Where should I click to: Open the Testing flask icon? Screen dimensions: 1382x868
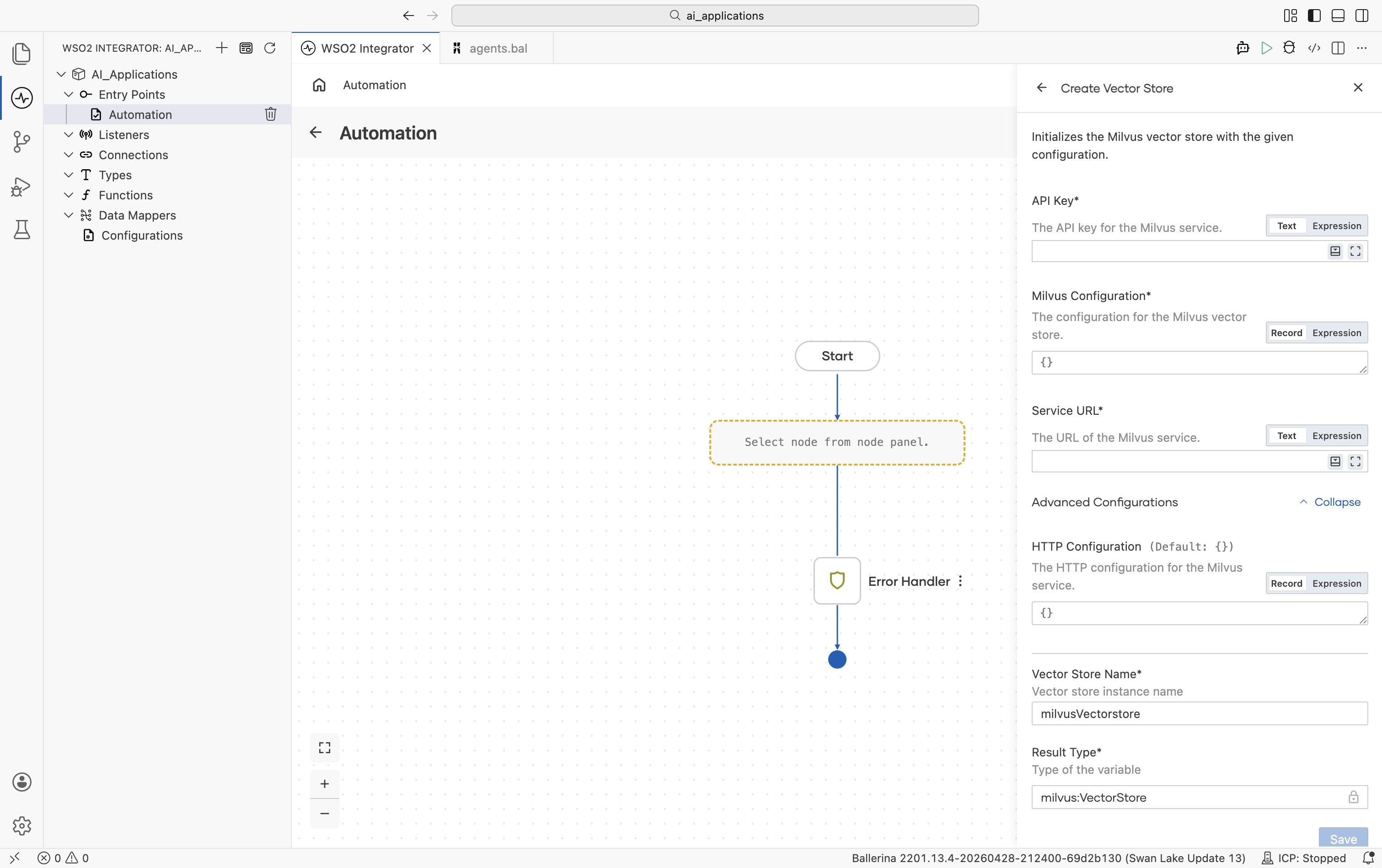point(22,230)
